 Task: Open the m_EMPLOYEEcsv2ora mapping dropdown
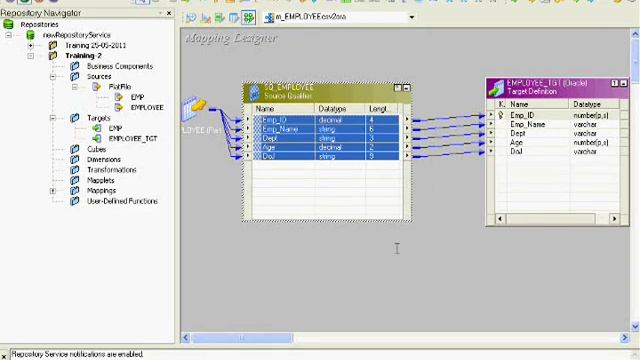[411, 17]
